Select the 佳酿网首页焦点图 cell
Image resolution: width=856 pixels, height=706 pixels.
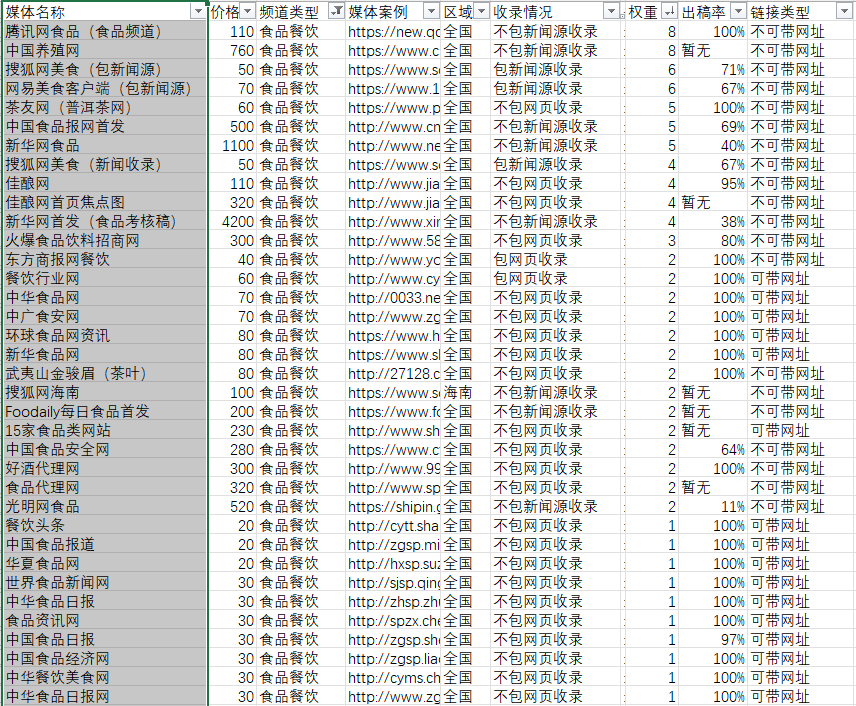point(105,203)
